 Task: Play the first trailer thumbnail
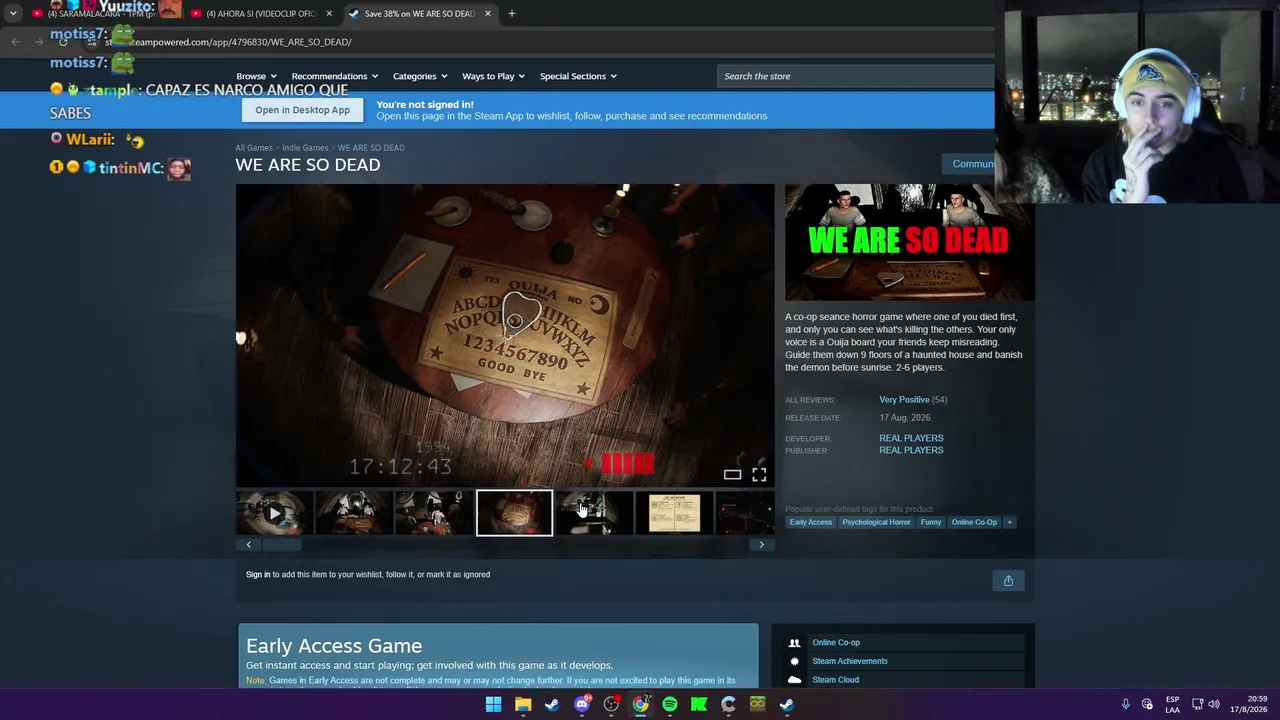[274, 513]
